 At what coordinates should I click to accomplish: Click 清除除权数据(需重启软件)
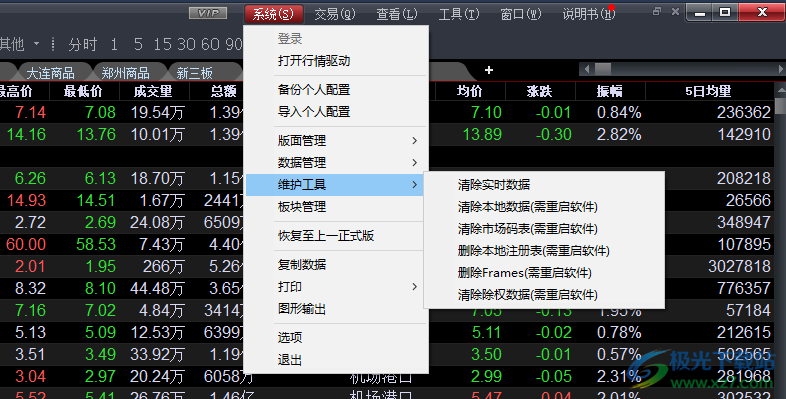(x=544, y=295)
